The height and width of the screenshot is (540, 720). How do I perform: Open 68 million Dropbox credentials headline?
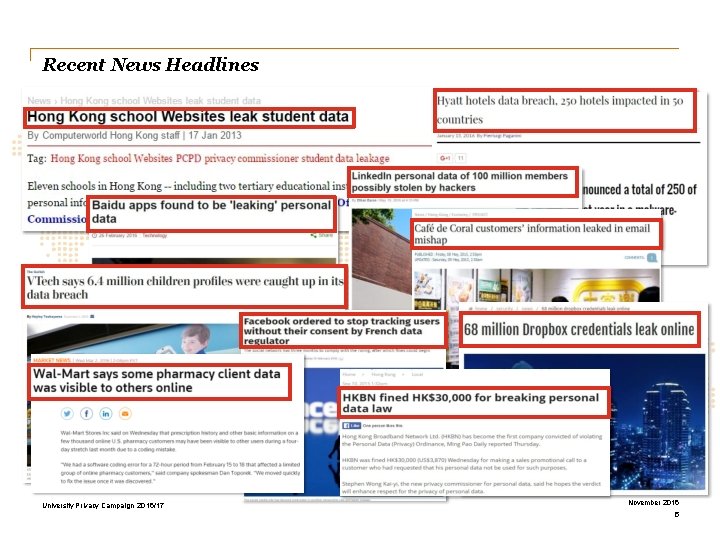tap(579, 330)
